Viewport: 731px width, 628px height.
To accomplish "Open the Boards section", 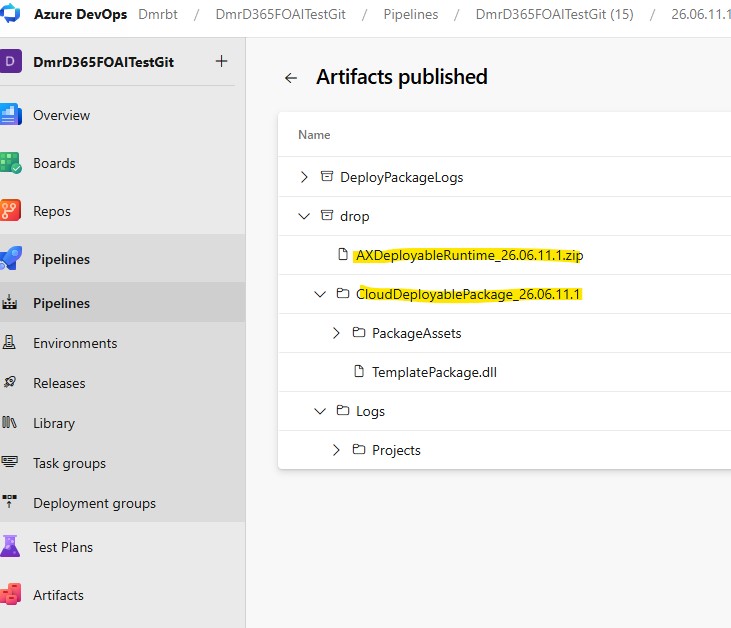I will [x=54, y=163].
